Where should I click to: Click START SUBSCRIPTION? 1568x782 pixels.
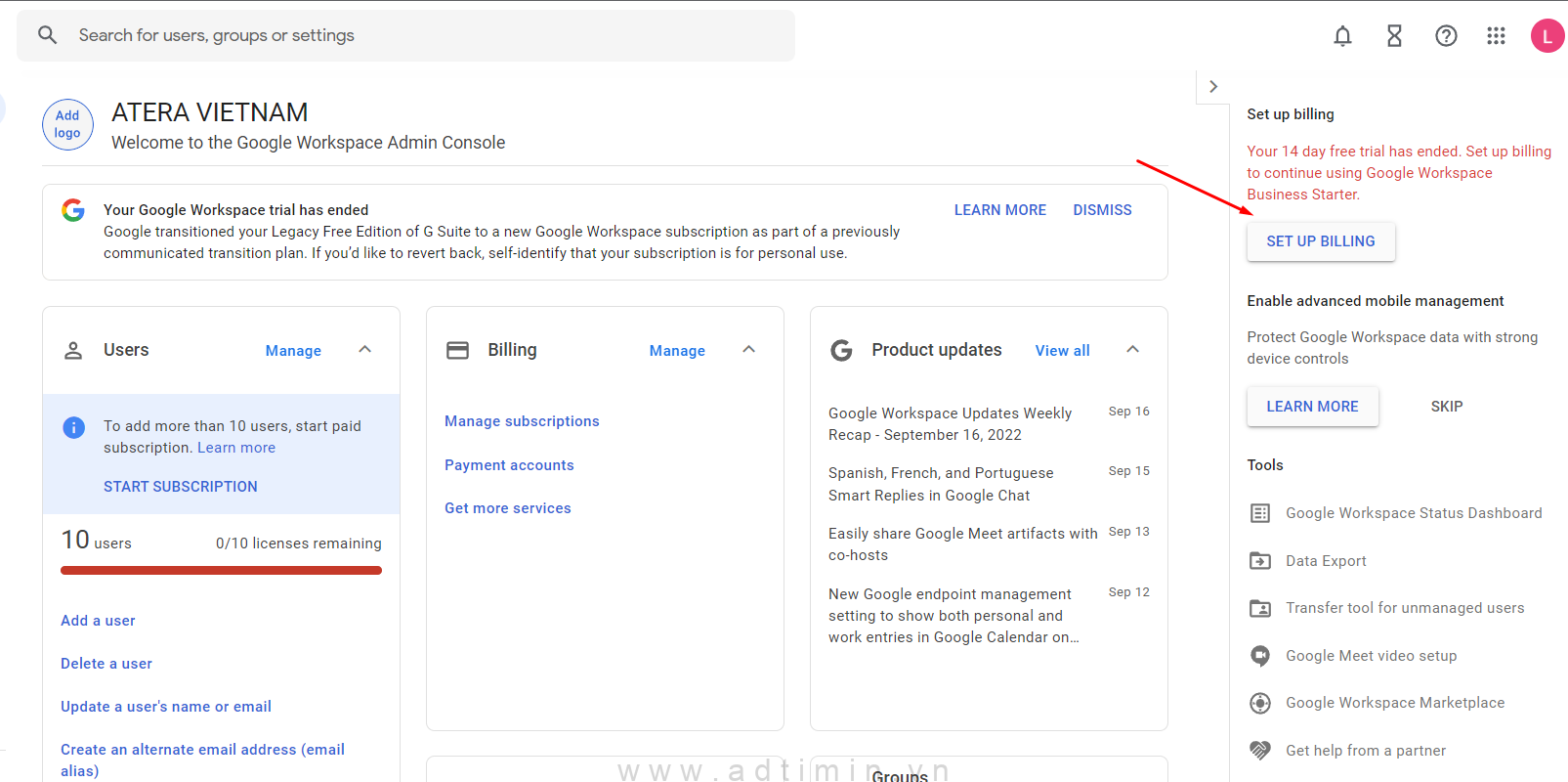point(181,487)
